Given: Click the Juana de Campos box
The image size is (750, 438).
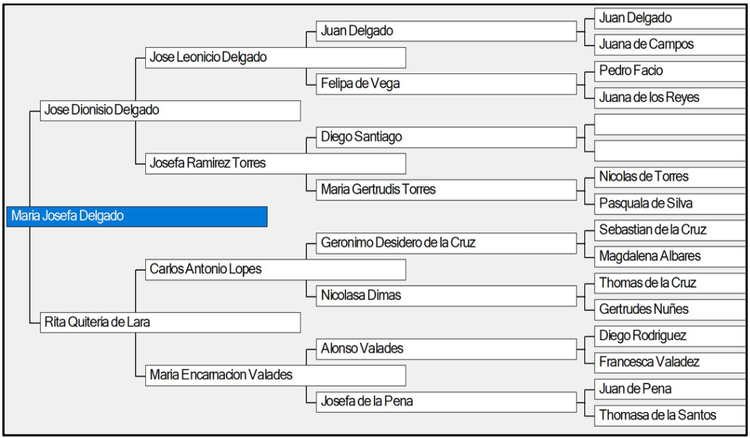Looking at the screenshot, I should click(x=671, y=44).
